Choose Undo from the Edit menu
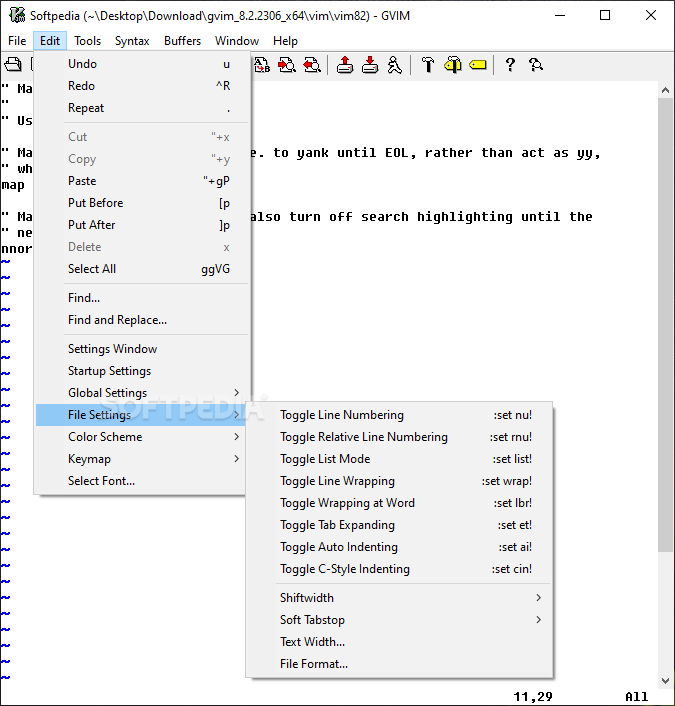675x706 pixels. point(141,64)
